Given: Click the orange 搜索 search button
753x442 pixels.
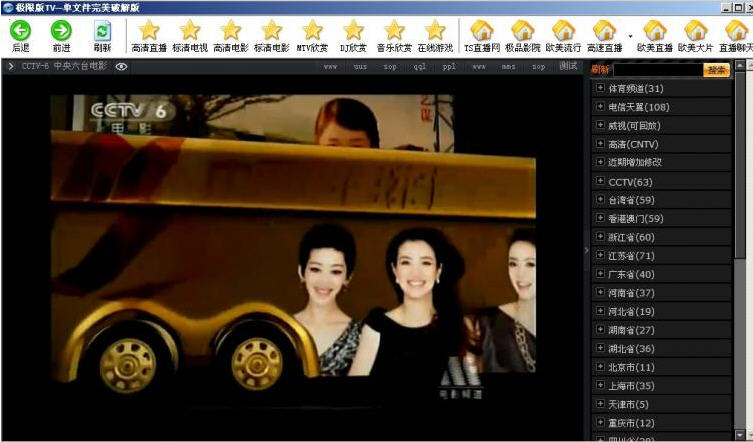Looking at the screenshot, I should (716, 70).
